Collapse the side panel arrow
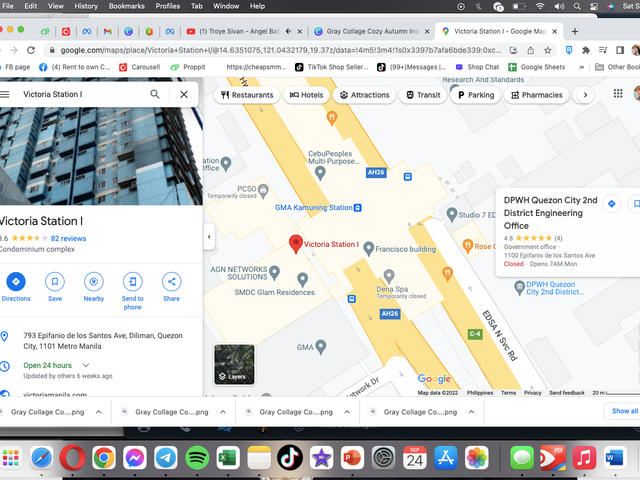This screenshot has height=480, width=640. pyautogui.click(x=209, y=237)
